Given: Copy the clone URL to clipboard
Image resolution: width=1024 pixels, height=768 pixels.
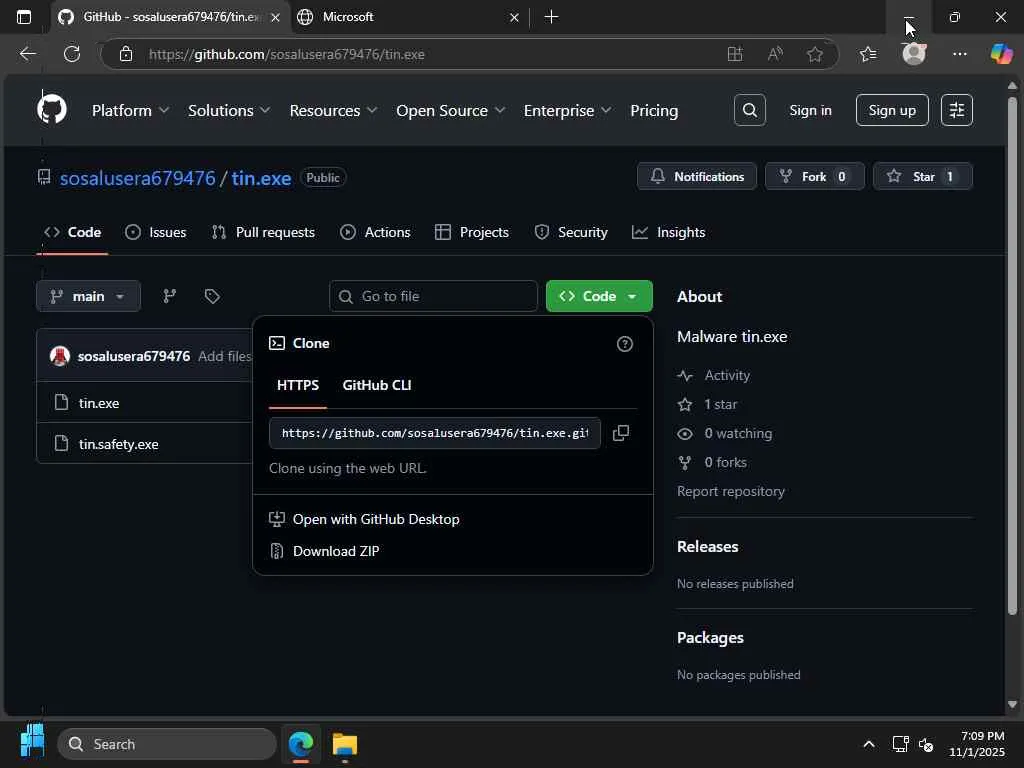Looking at the screenshot, I should 621,433.
